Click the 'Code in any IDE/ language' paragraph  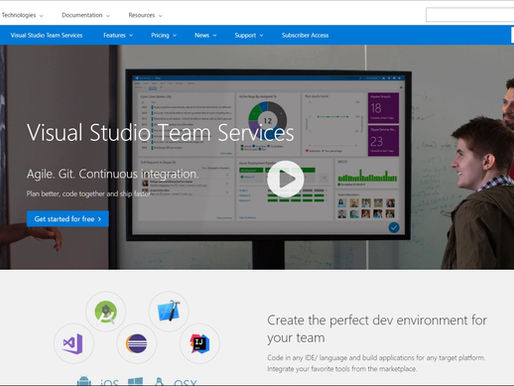click(376, 363)
